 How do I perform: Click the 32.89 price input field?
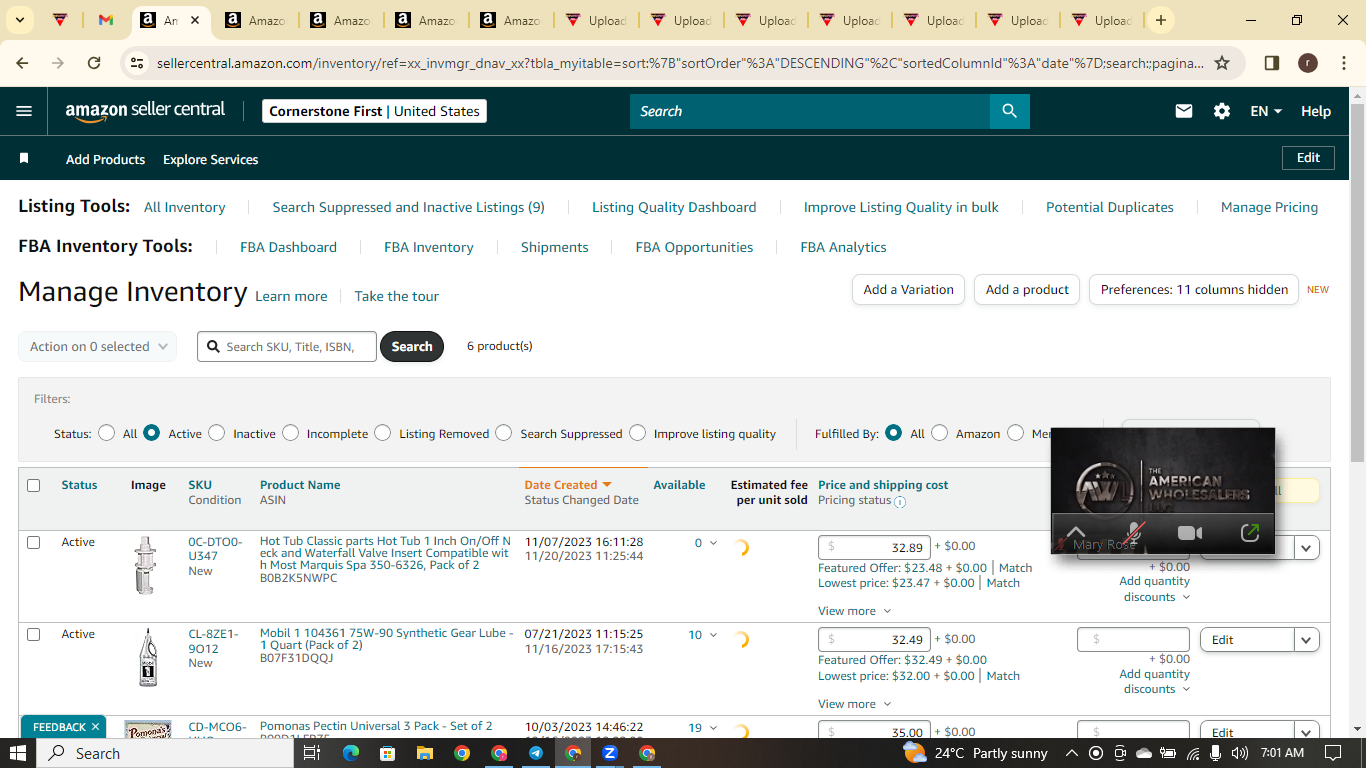click(874, 547)
